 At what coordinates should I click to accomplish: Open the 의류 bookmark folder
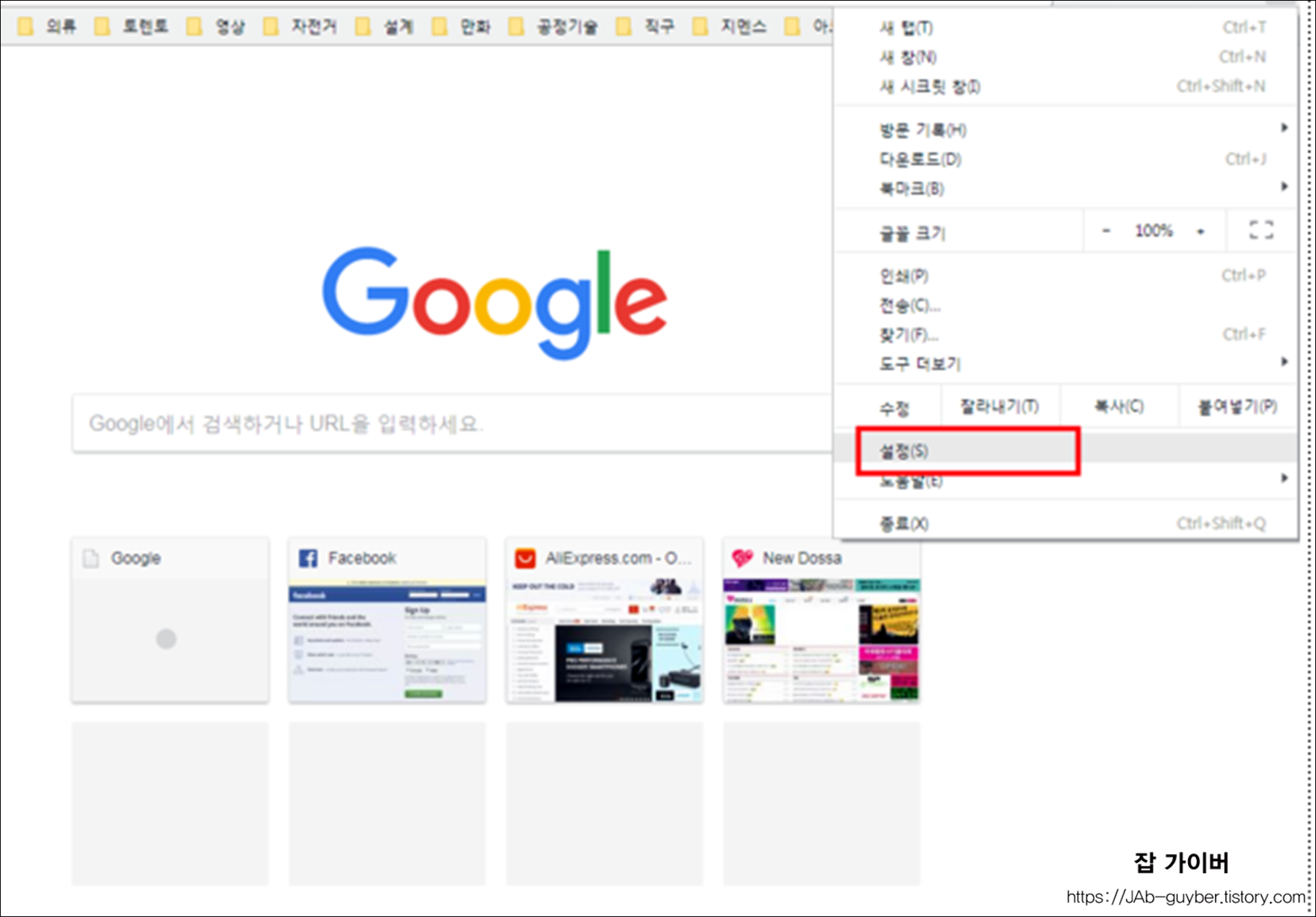coord(47,27)
